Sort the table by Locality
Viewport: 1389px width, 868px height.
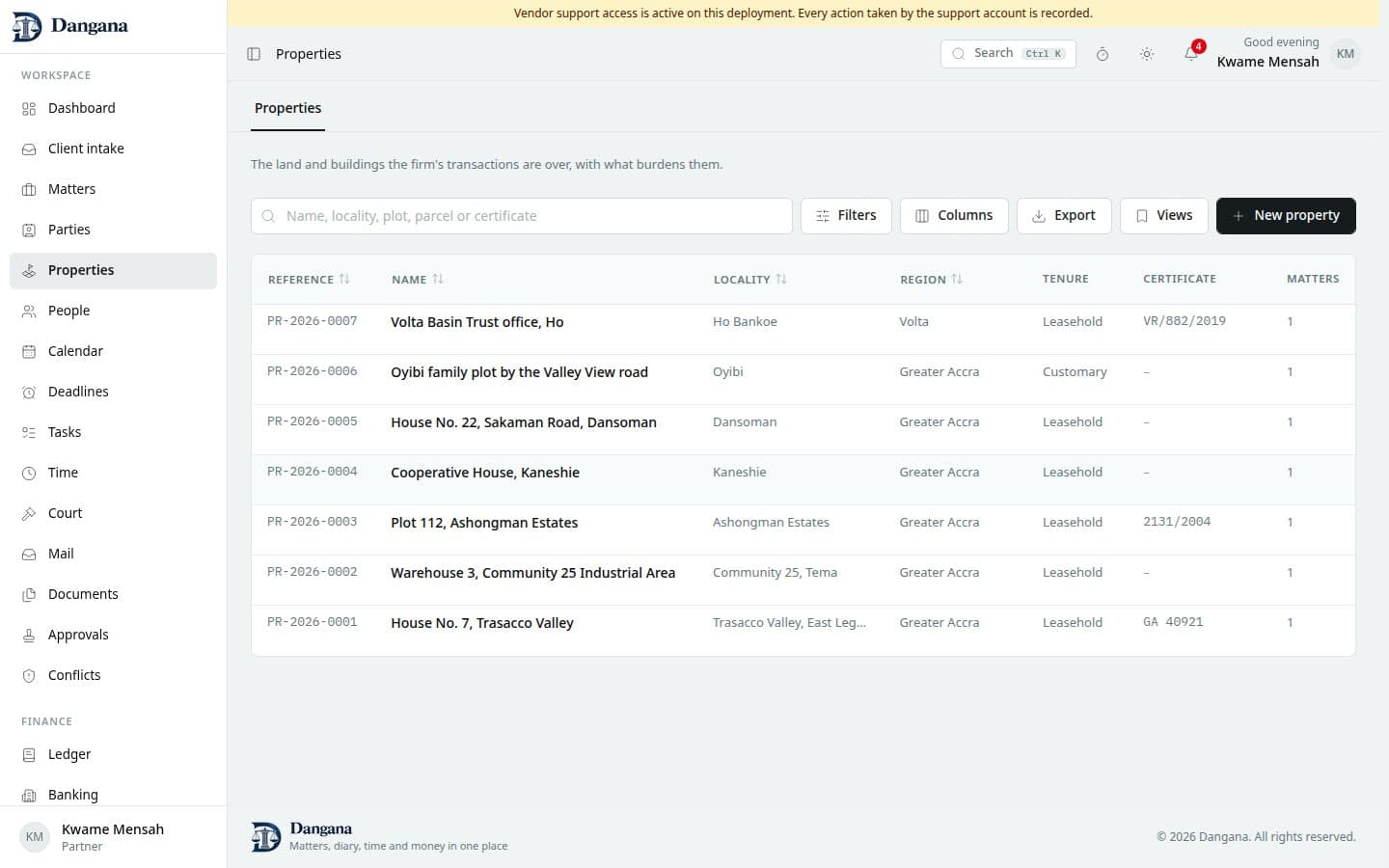pyautogui.click(x=750, y=280)
